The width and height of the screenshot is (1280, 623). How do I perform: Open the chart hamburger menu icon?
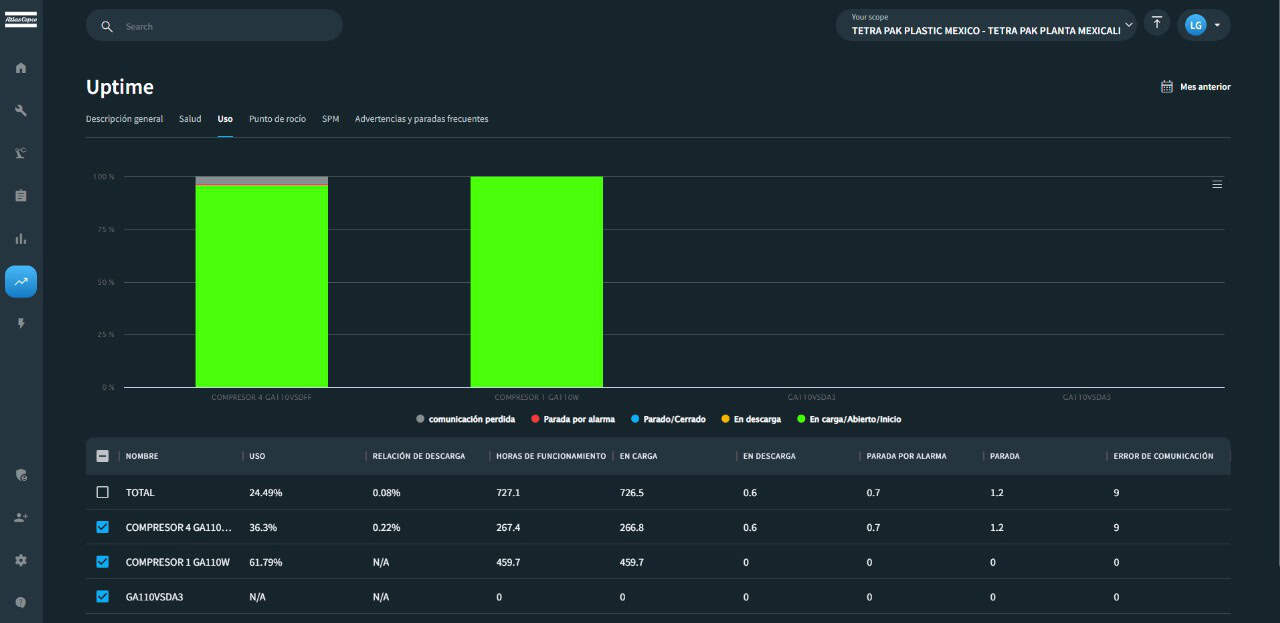[x=1217, y=184]
